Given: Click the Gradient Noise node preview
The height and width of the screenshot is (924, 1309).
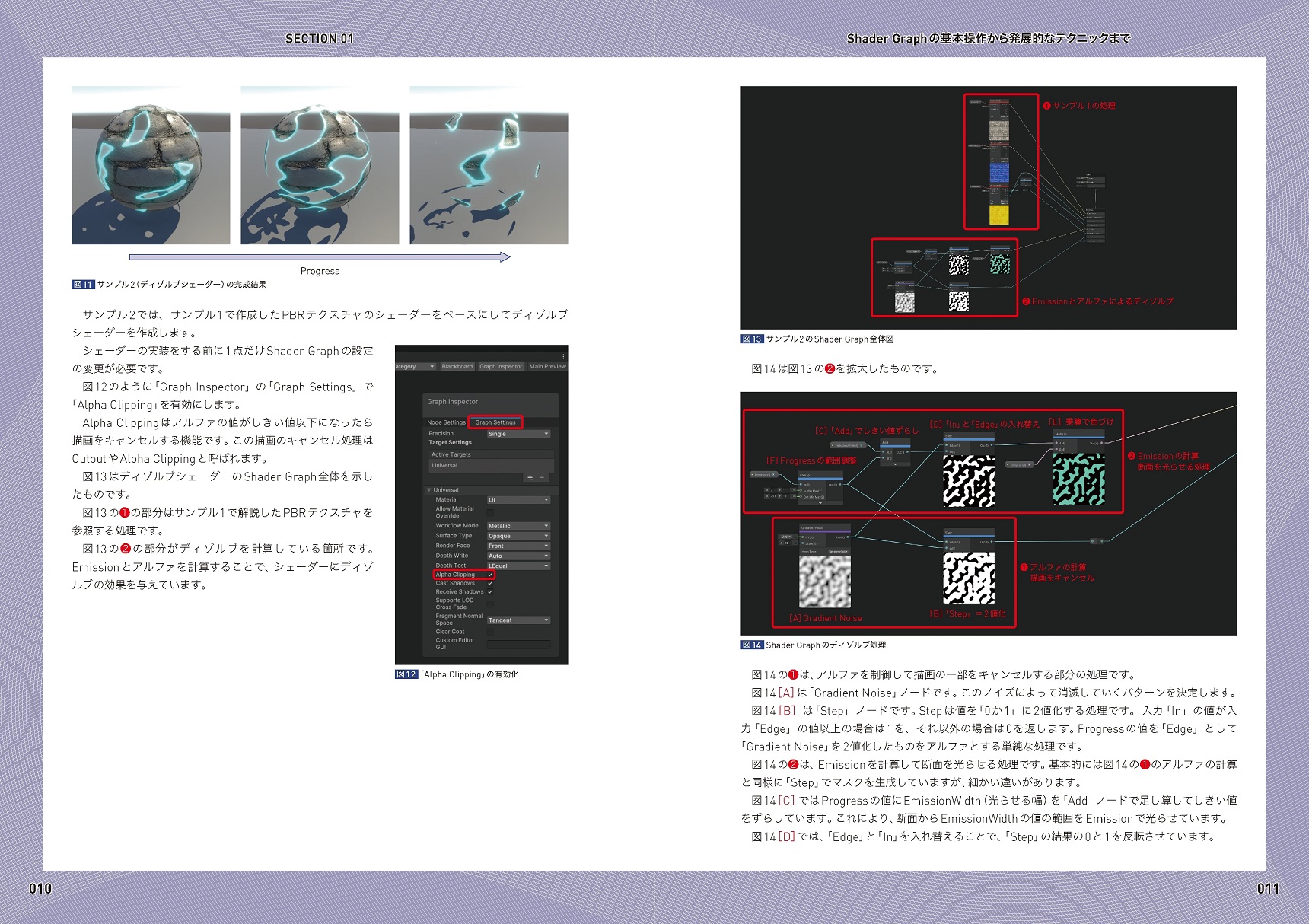Looking at the screenshot, I should click(x=825, y=582).
